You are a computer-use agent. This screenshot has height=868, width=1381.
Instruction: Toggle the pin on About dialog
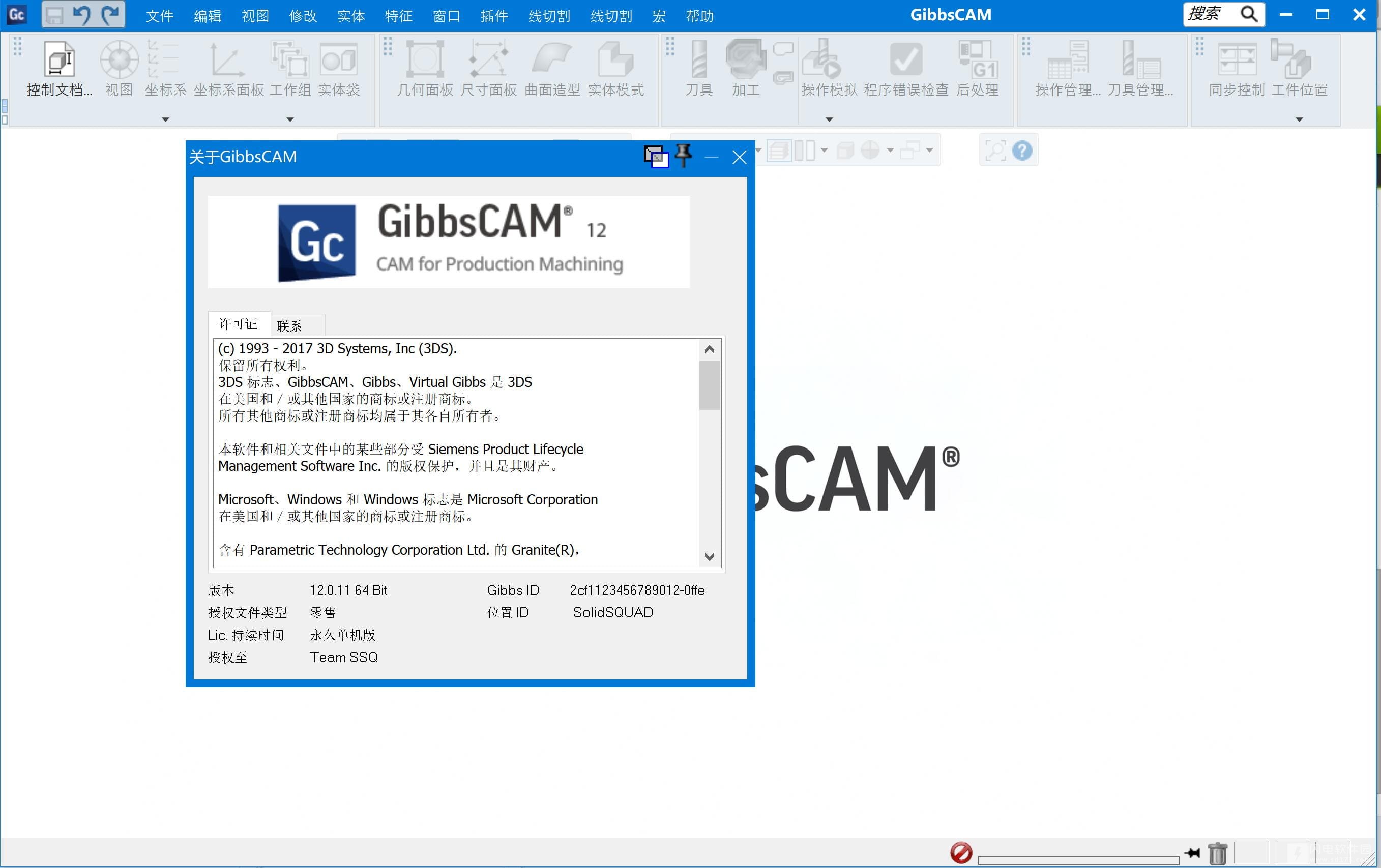[x=683, y=156]
